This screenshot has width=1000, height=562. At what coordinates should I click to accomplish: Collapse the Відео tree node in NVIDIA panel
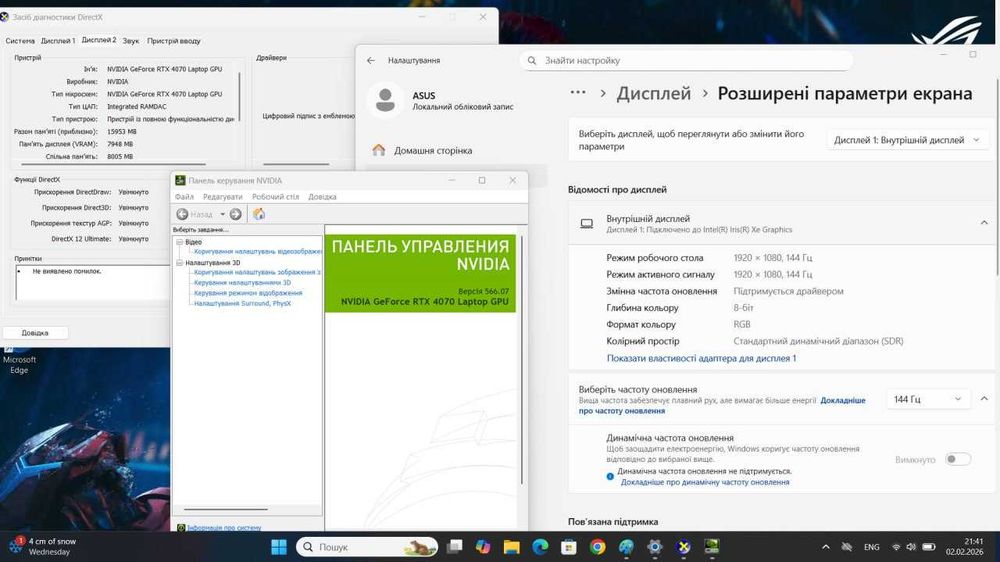[180, 242]
